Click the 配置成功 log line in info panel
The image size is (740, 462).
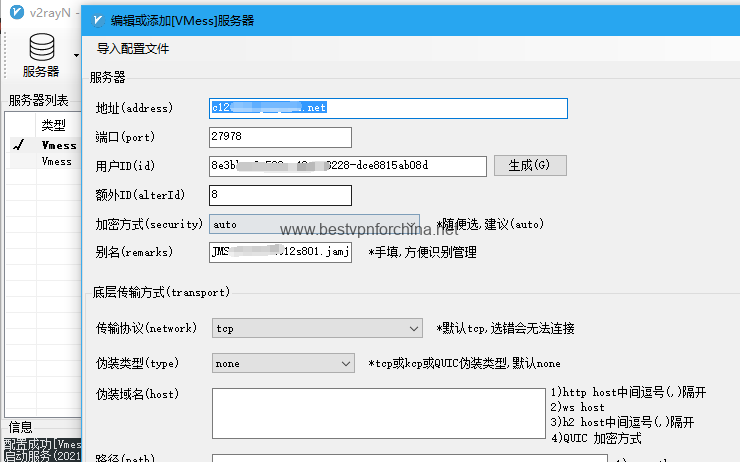(42, 444)
